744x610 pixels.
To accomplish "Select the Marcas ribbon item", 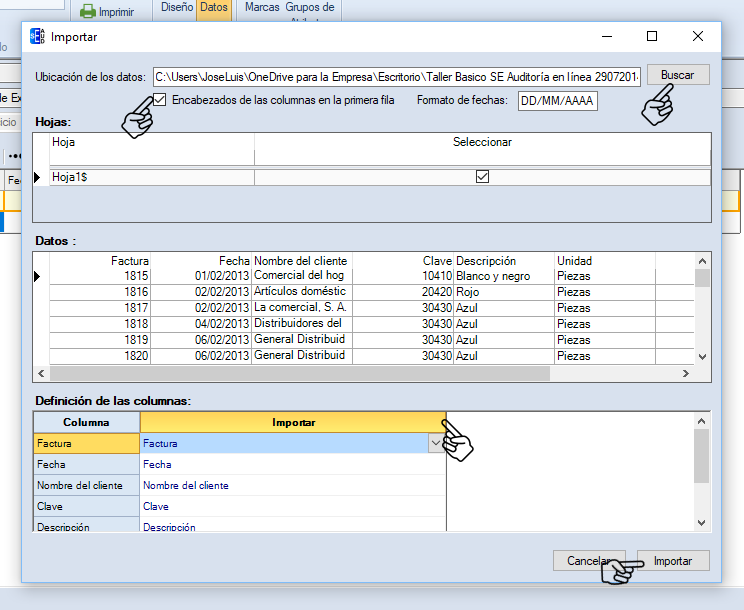I will click(262, 8).
